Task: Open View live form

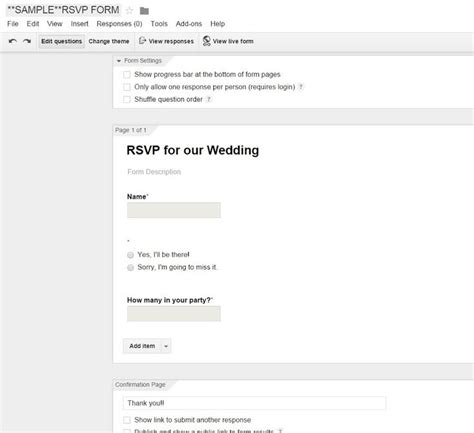Action: click(x=228, y=41)
